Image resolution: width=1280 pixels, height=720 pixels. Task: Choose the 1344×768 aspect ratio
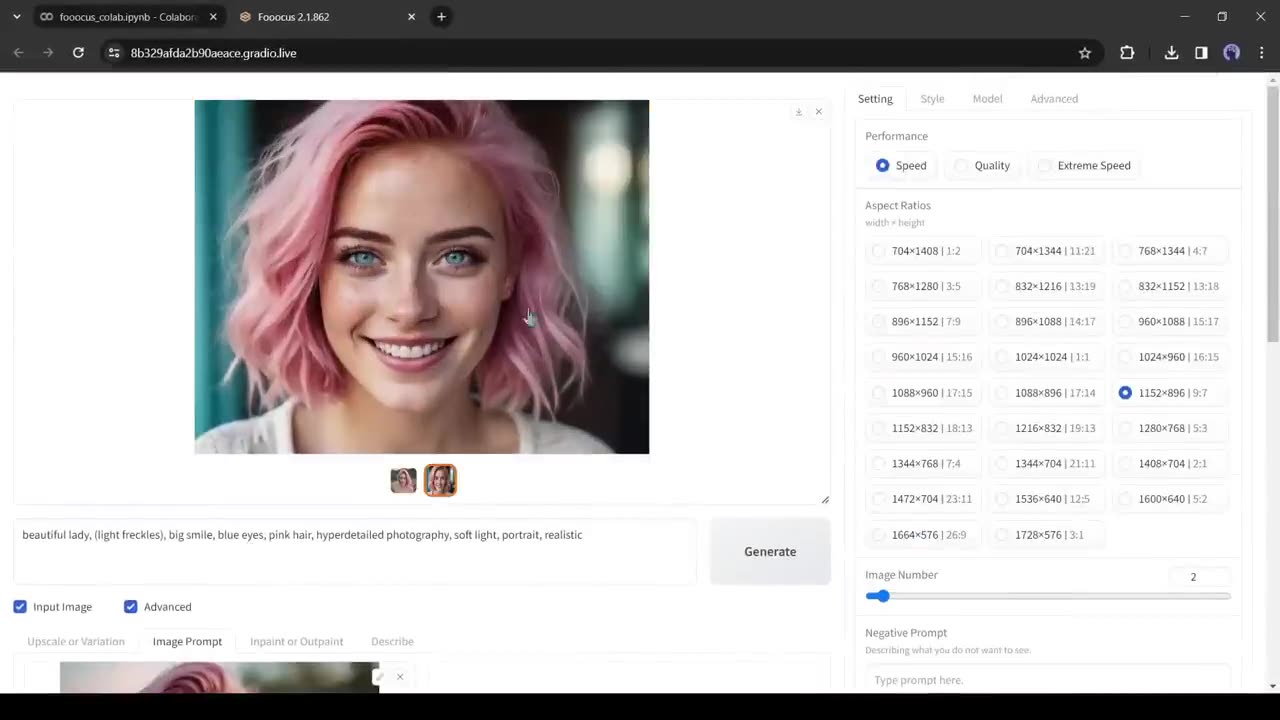pyautogui.click(x=924, y=463)
